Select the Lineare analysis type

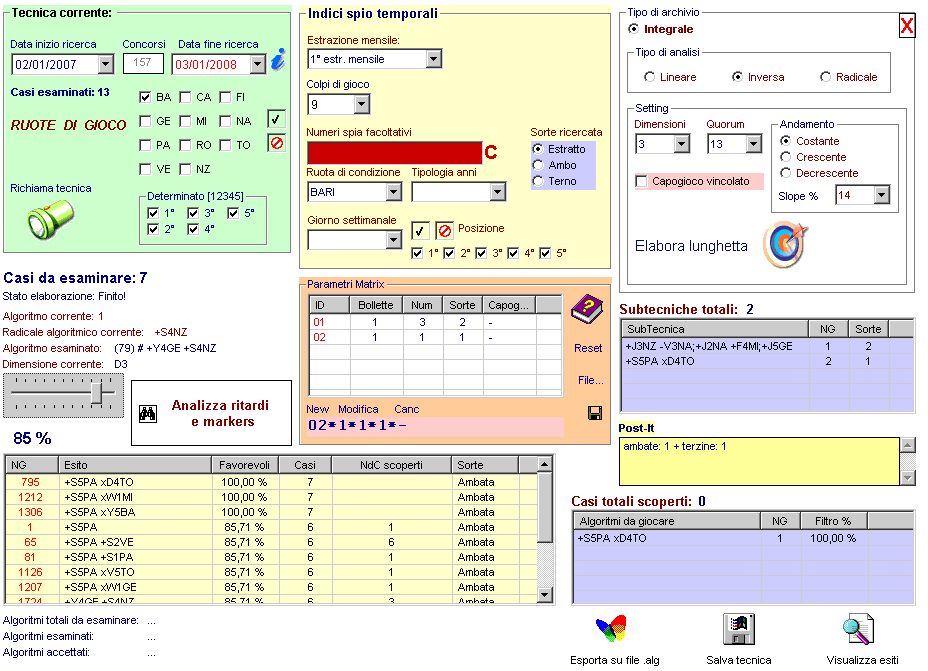tap(649, 77)
